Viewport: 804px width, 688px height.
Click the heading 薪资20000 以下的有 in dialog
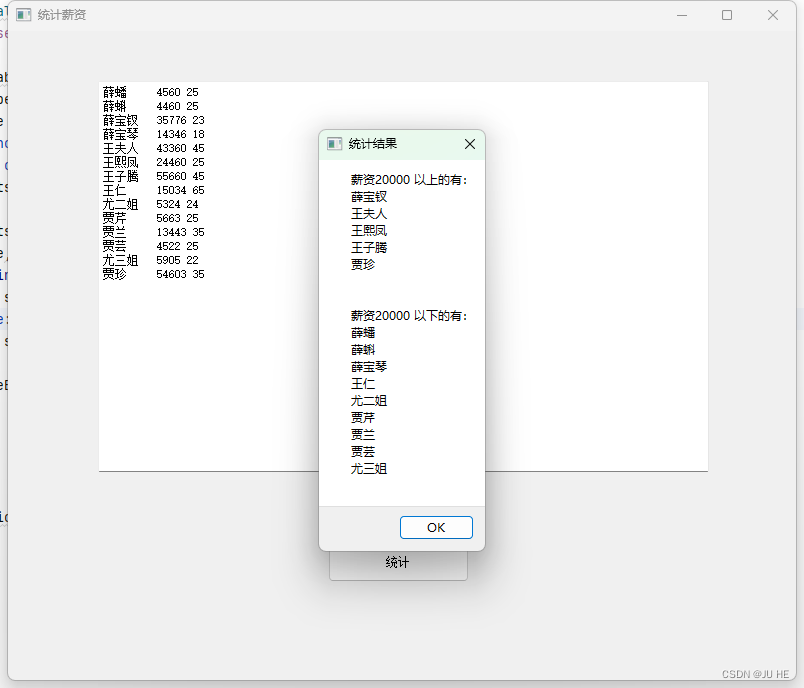point(409,316)
